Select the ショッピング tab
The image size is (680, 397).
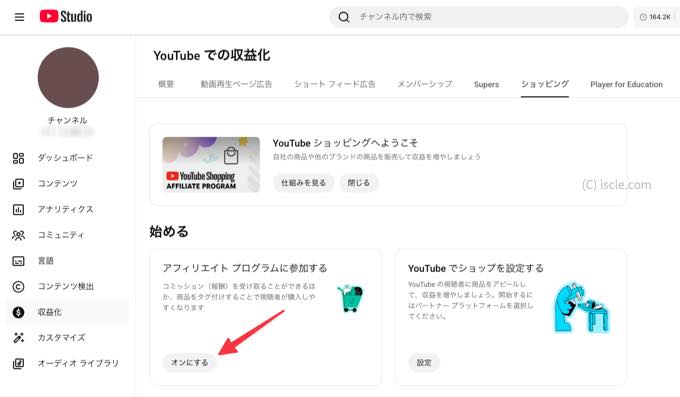point(545,84)
